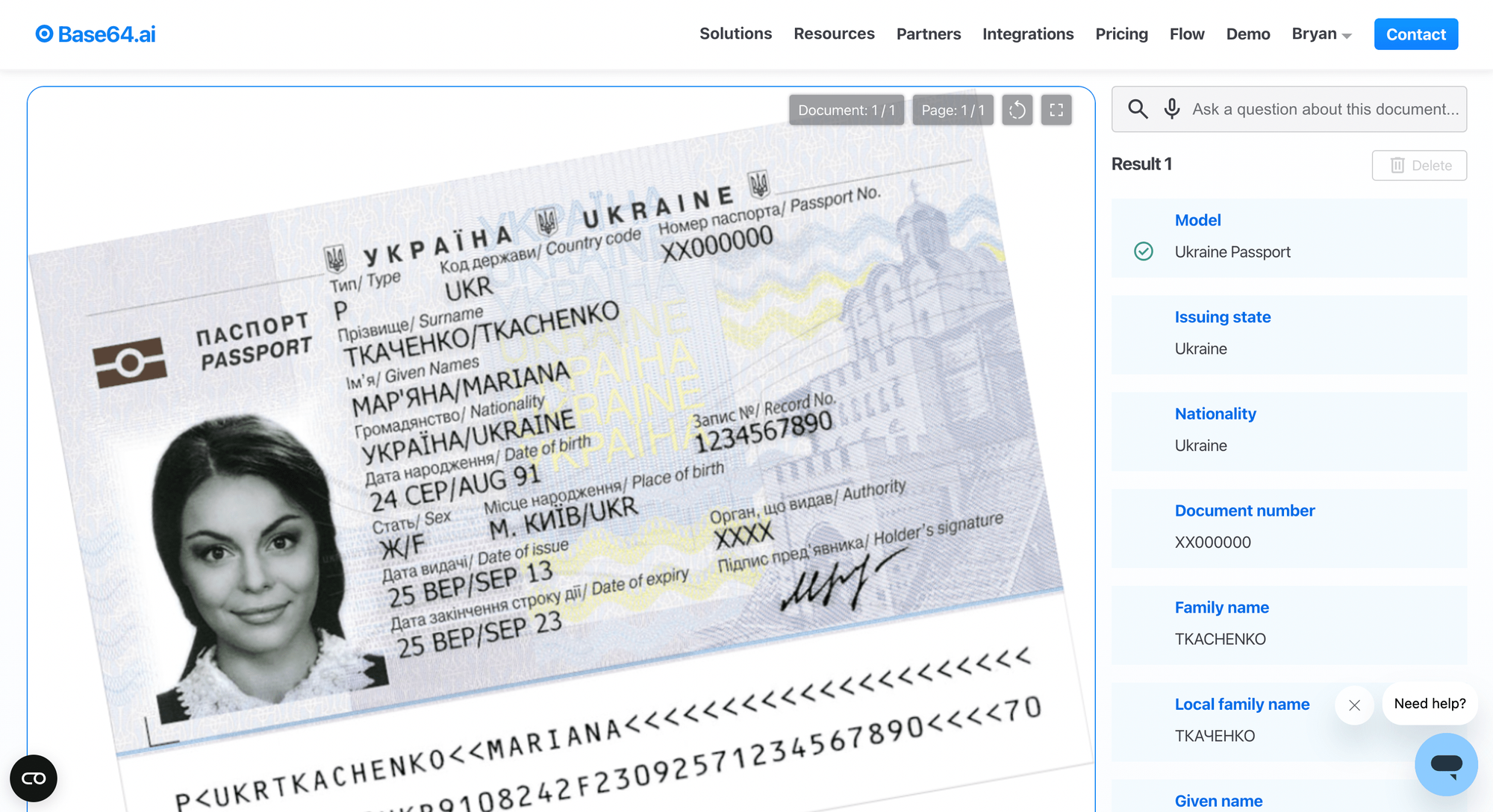Click the Pricing navigation menu item
This screenshot has width=1493, height=812.
click(x=1122, y=34)
